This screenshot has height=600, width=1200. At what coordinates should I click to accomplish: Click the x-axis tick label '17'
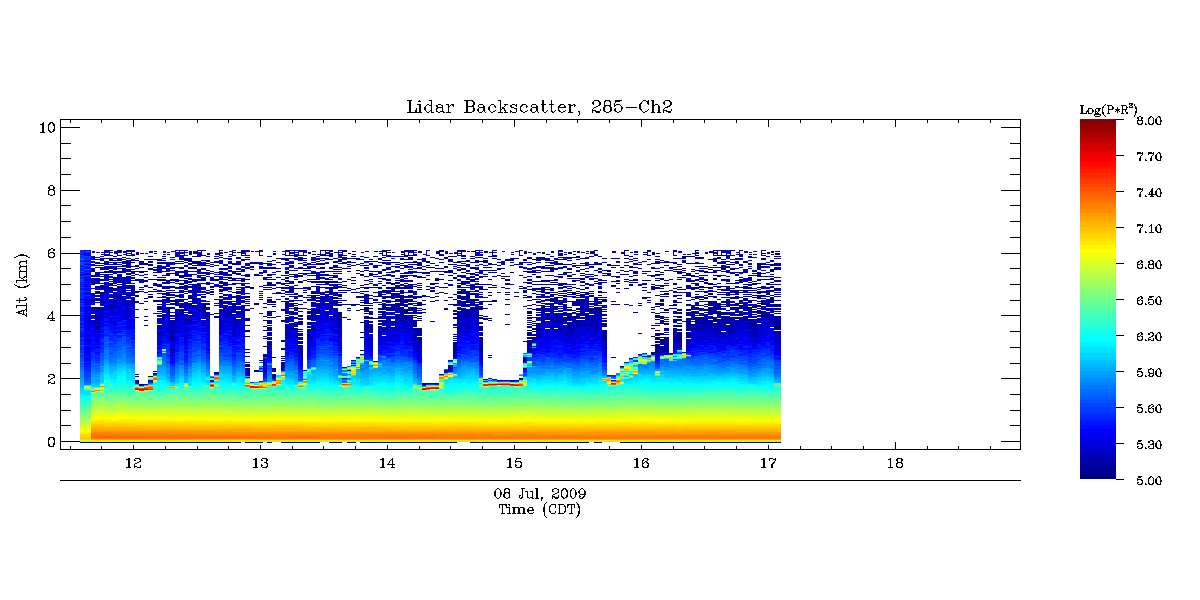click(x=768, y=463)
